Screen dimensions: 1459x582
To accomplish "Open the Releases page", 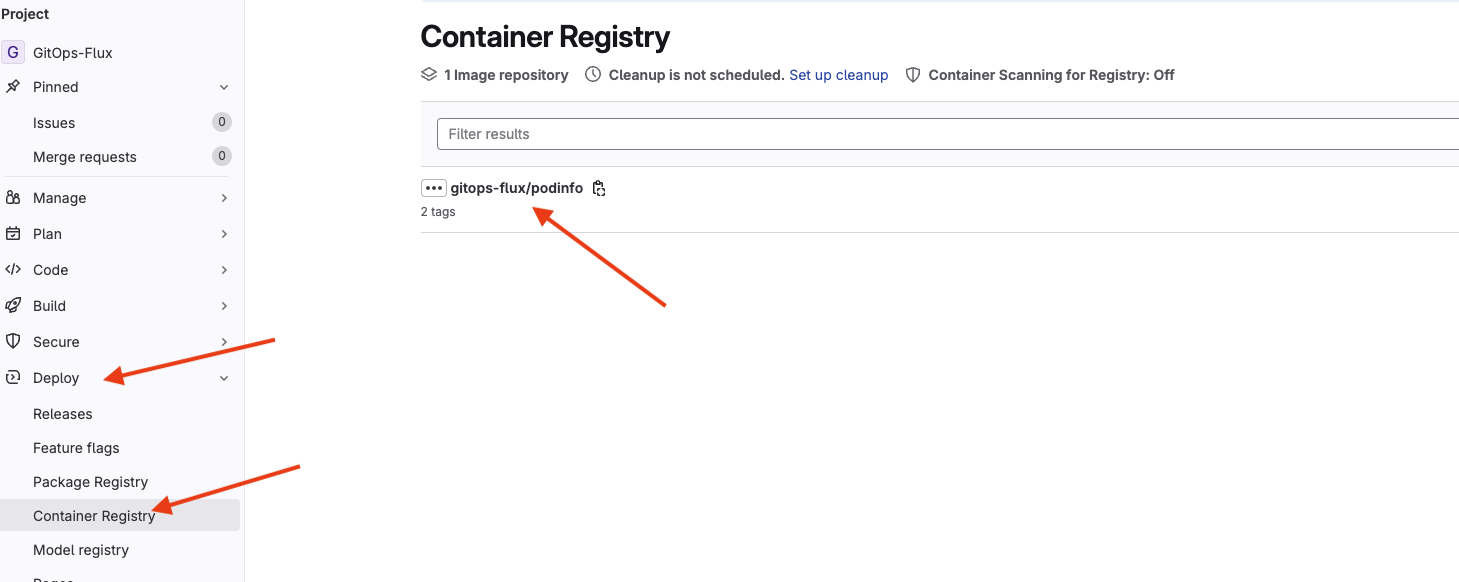I will click(62, 414).
